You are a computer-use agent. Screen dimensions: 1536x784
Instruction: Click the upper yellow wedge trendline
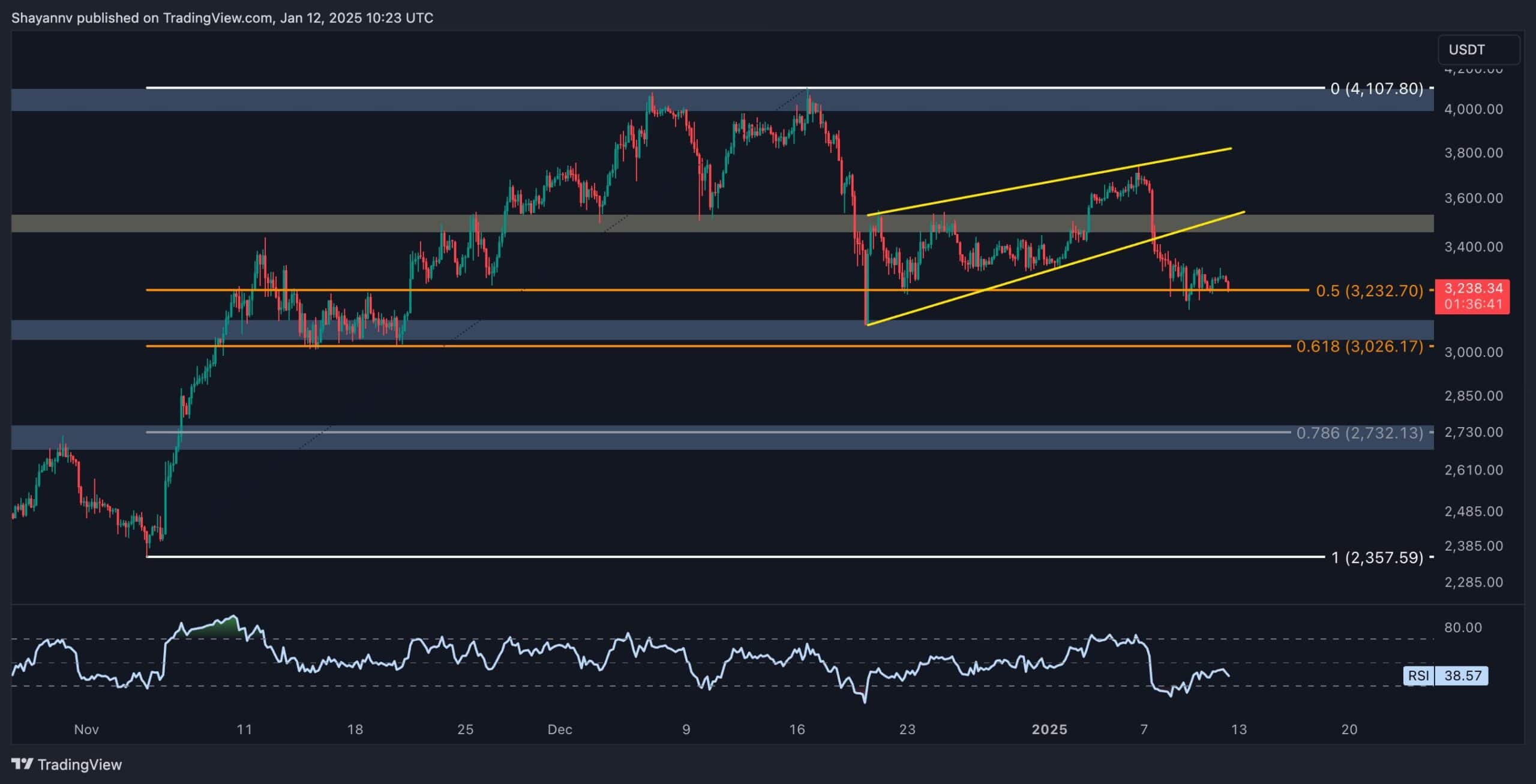[1050, 181]
